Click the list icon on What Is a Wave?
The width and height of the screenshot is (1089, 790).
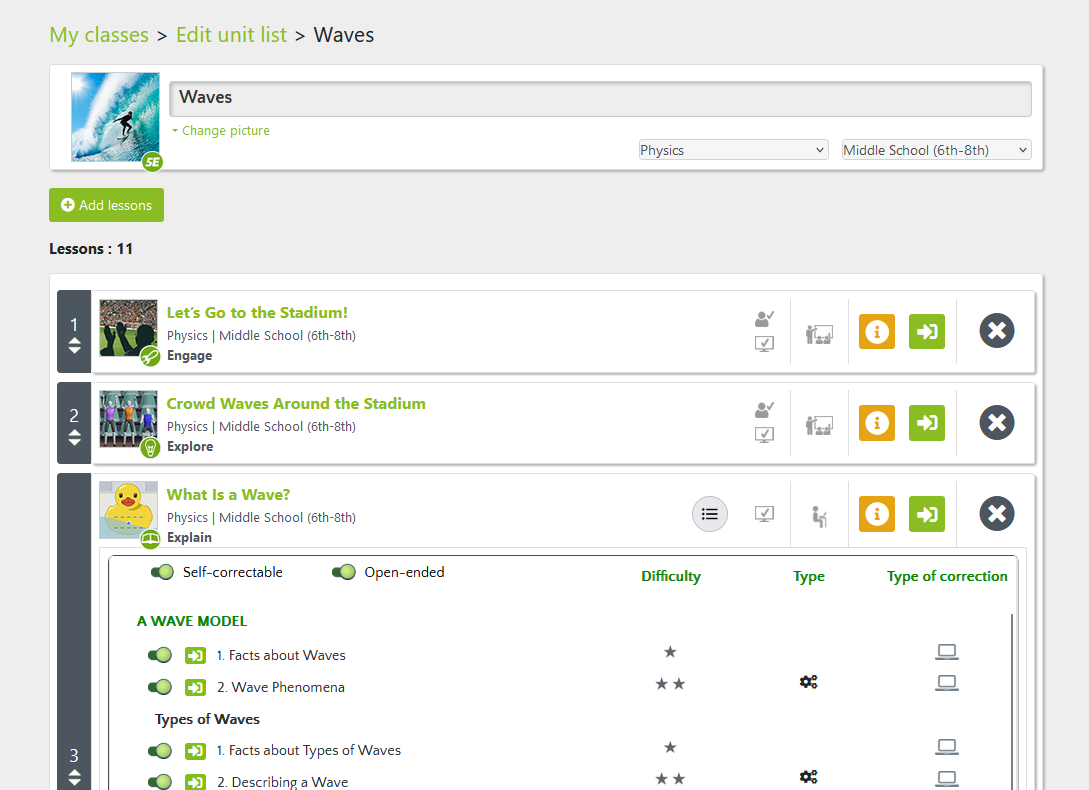[x=710, y=514]
